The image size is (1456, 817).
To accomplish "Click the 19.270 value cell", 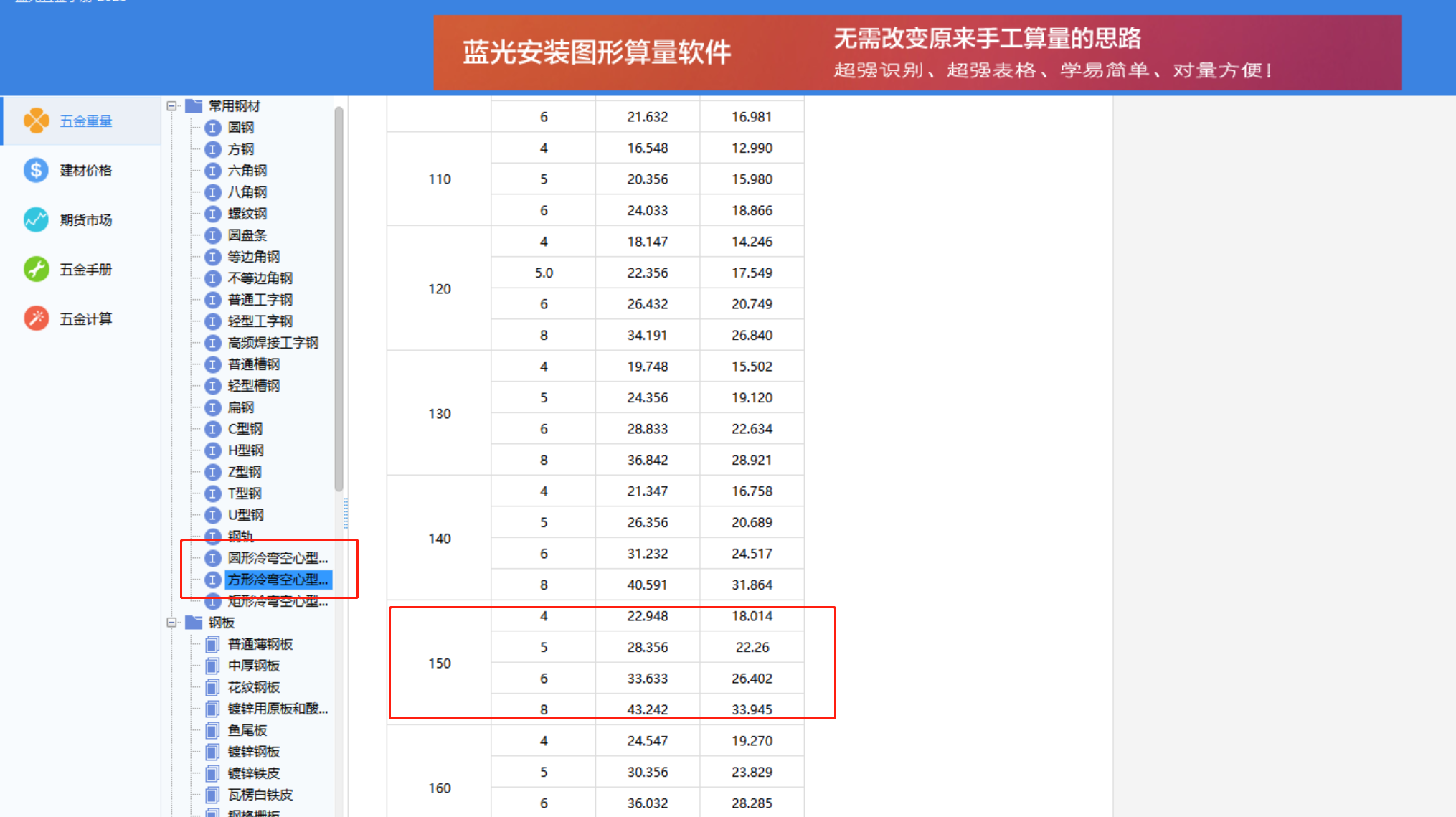I will [752, 741].
